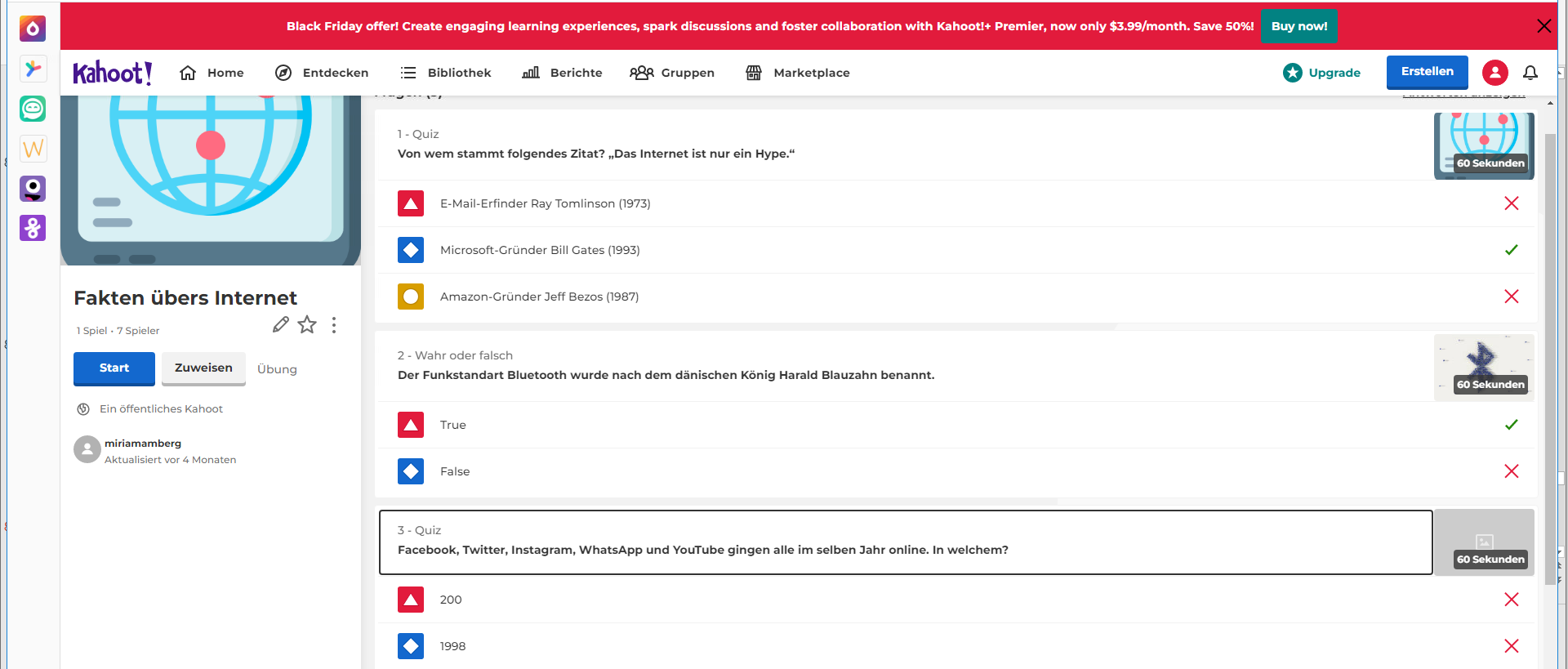Screen dimensions: 1568x669
Task: Go to the Bibliothek page
Action: (446, 73)
